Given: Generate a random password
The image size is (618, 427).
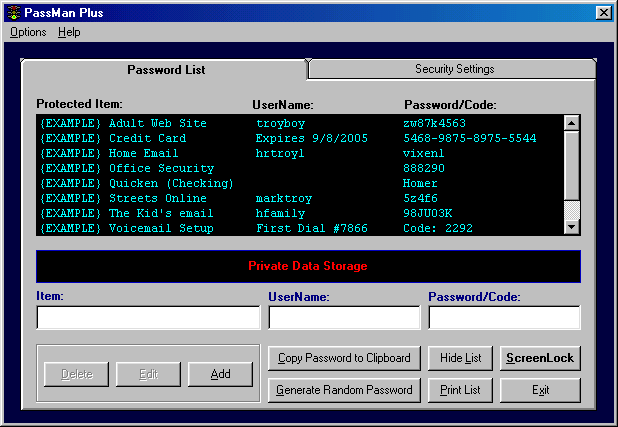Looking at the screenshot, I should click(x=344, y=390).
